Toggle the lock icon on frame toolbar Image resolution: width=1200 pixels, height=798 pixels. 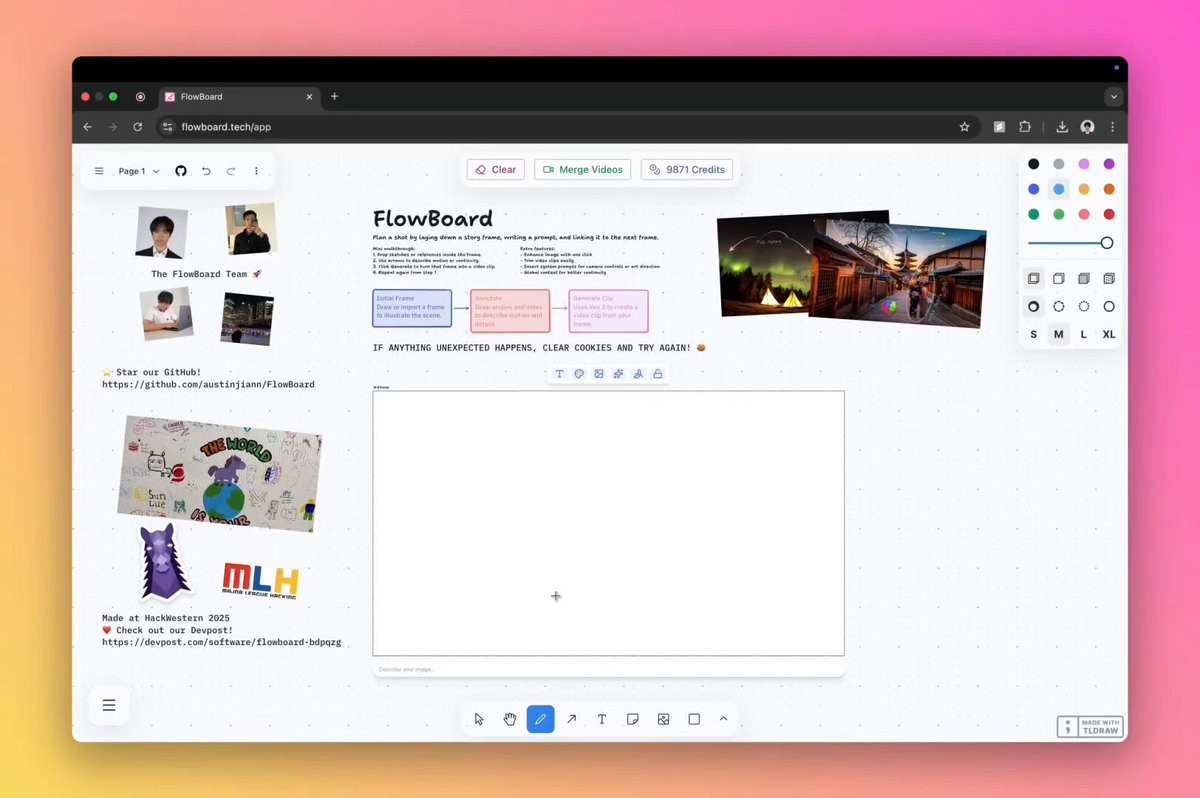(x=657, y=374)
